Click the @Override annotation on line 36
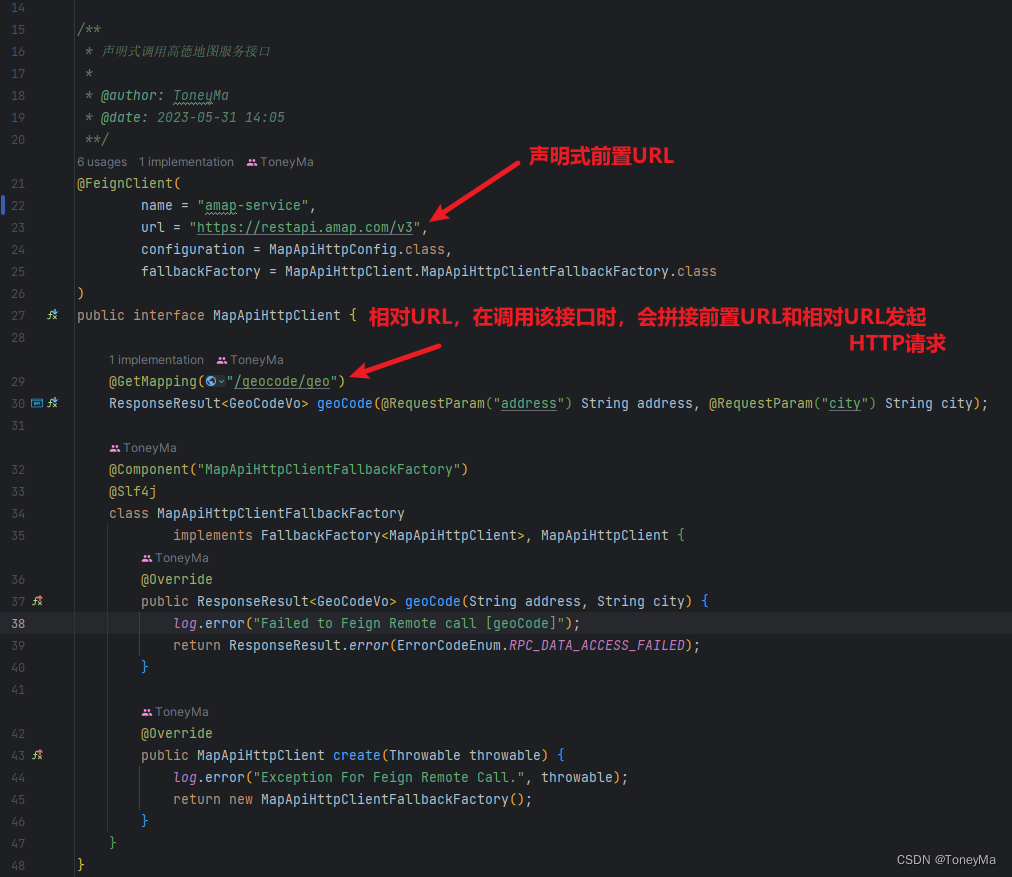 (x=177, y=580)
